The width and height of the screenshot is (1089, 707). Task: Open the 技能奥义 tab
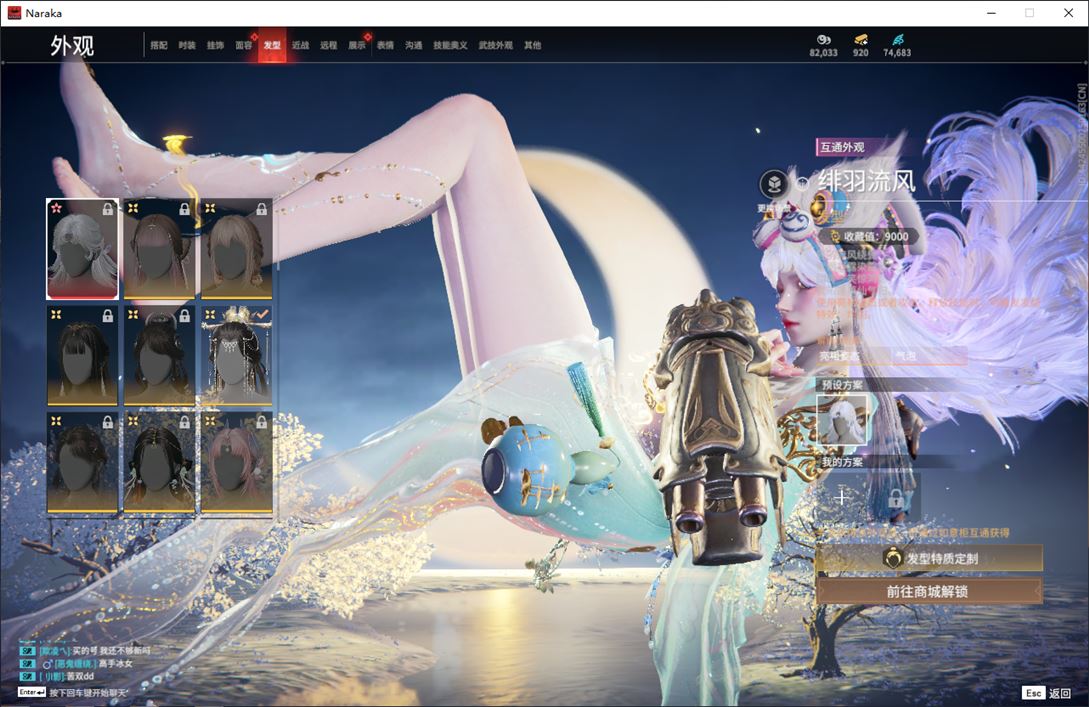tap(449, 45)
